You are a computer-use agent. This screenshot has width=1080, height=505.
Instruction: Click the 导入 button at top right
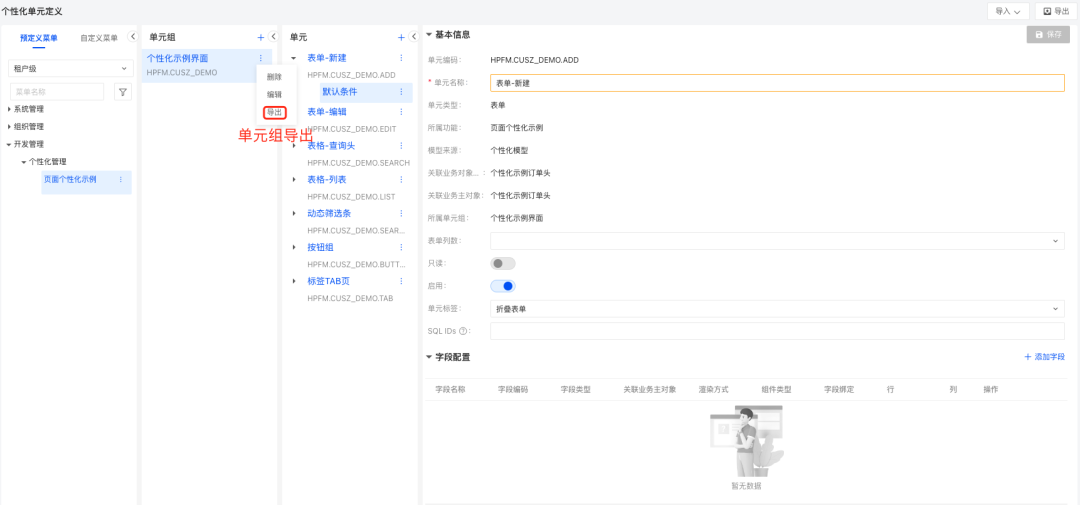click(x=1007, y=11)
